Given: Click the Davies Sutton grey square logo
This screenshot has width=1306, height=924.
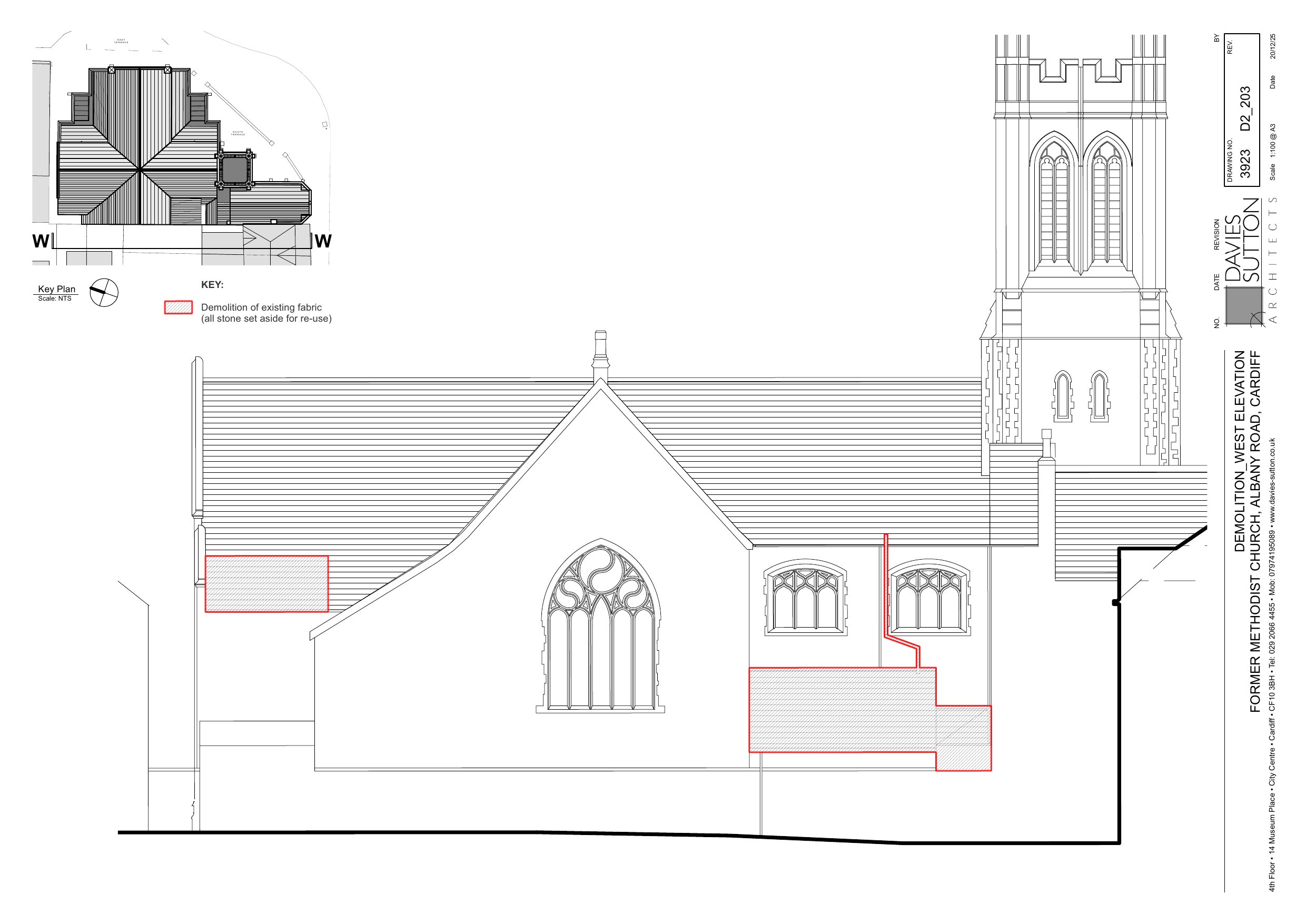Looking at the screenshot, I should pos(1243,305).
